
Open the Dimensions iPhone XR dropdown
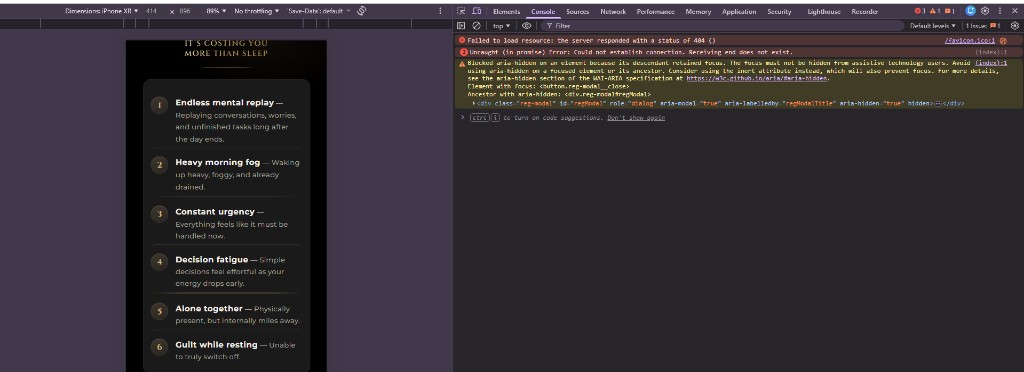point(102,11)
